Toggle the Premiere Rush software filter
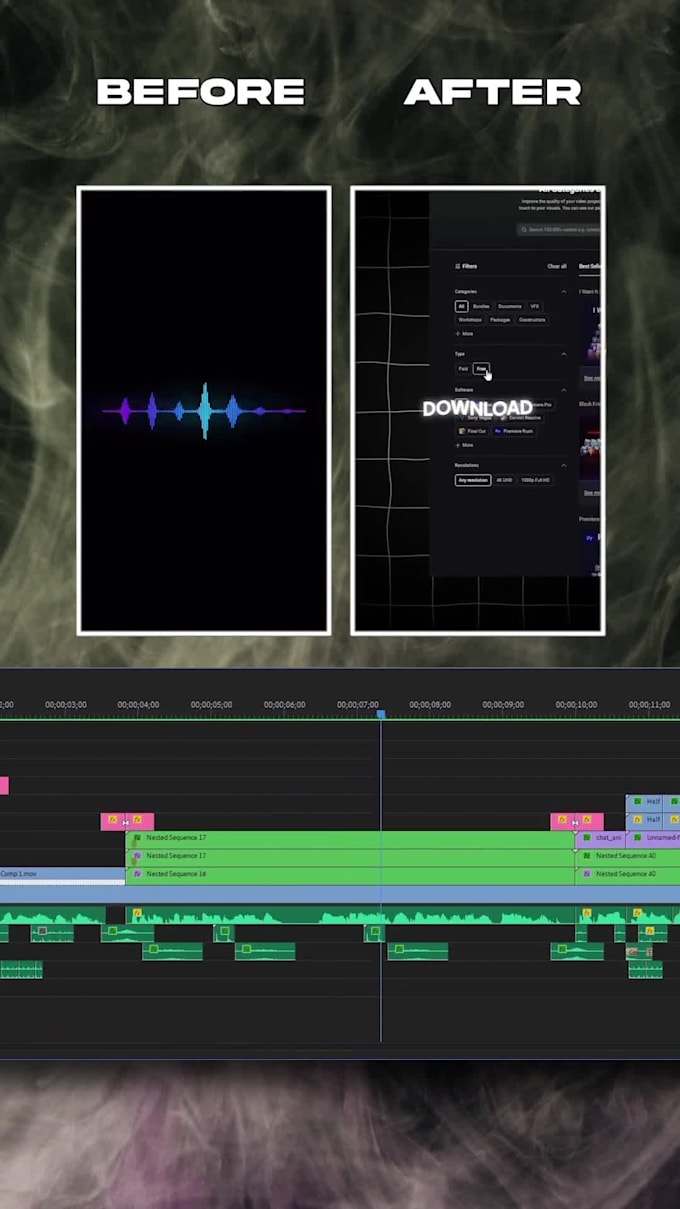Viewport: 680px width, 1209px height. 513,430
